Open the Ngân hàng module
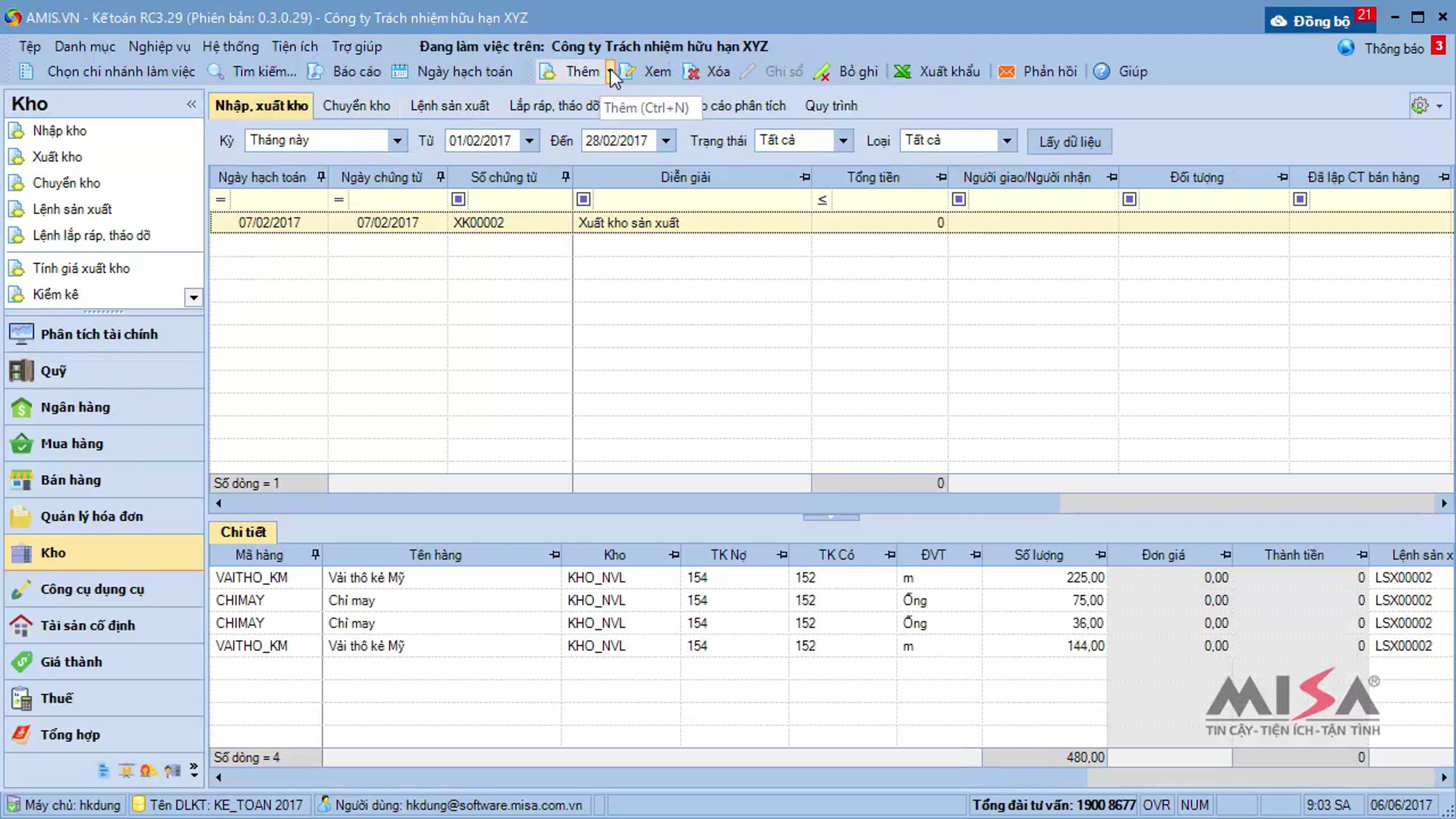1456x819 pixels. pos(104,407)
